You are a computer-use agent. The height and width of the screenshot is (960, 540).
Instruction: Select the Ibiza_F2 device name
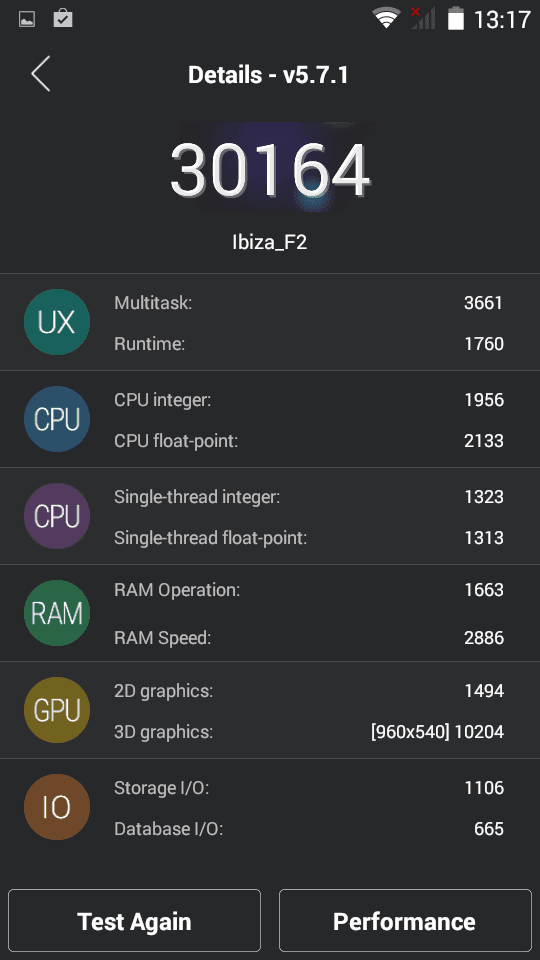tap(270, 242)
